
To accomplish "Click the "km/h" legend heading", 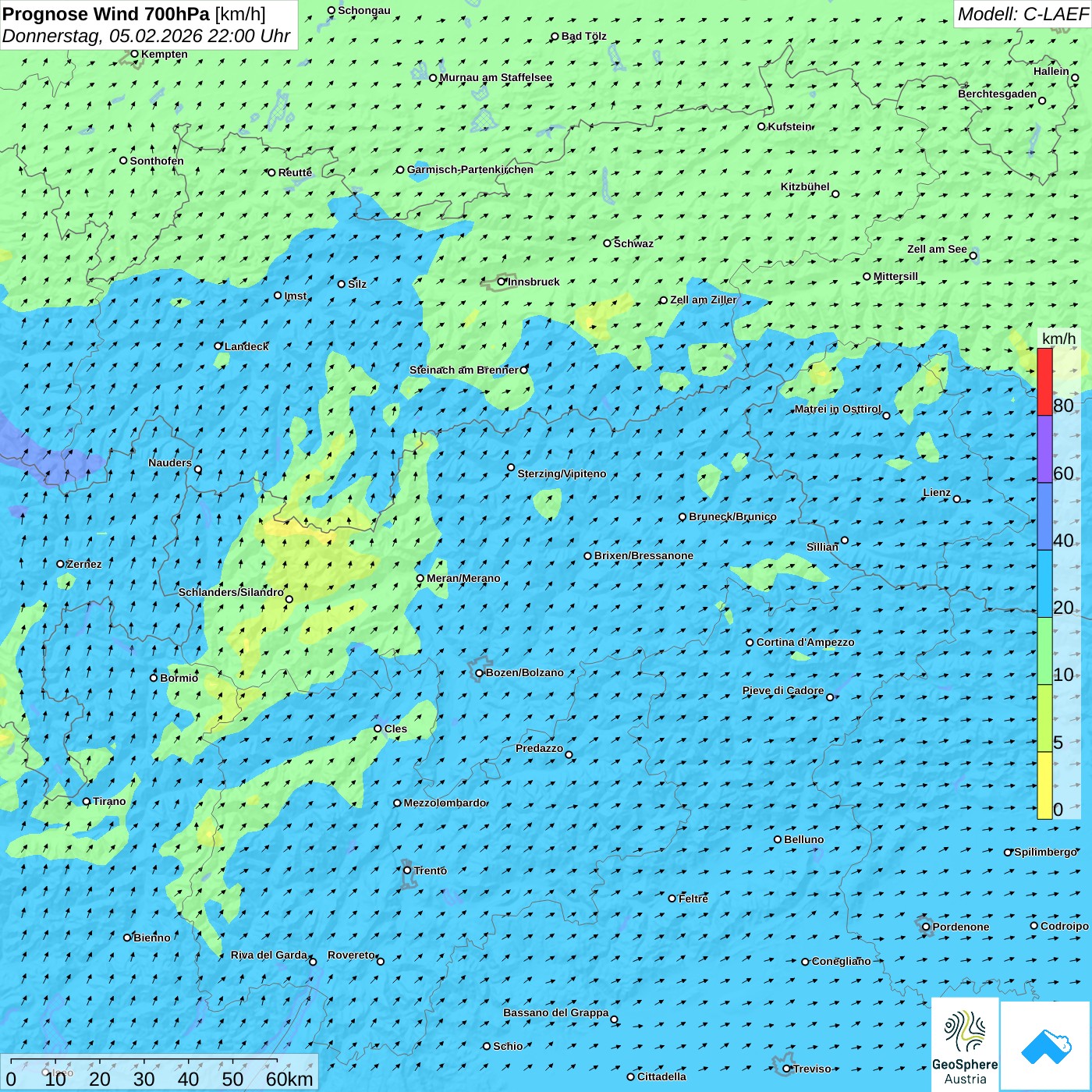I will pos(1058,339).
